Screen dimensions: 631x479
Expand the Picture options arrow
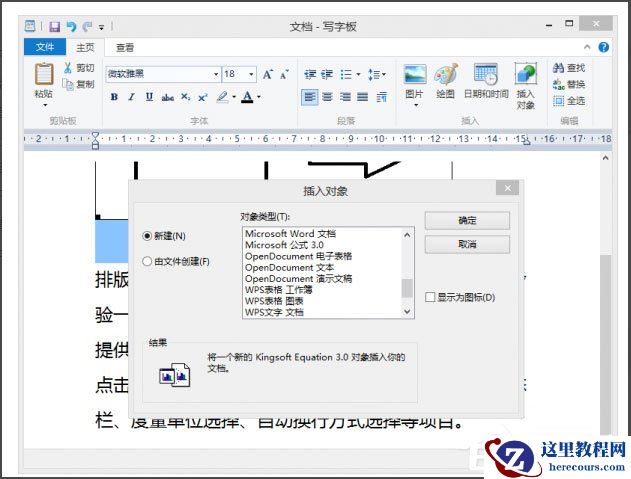(x=416, y=105)
